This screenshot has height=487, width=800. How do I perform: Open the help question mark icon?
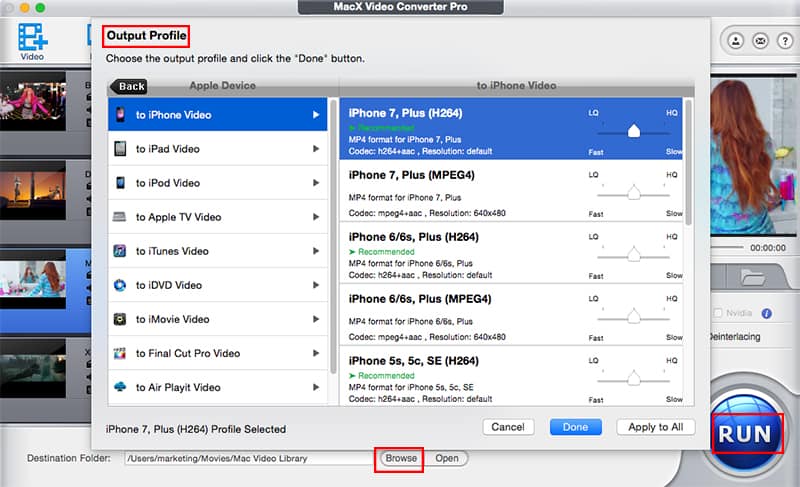(785, 40)
